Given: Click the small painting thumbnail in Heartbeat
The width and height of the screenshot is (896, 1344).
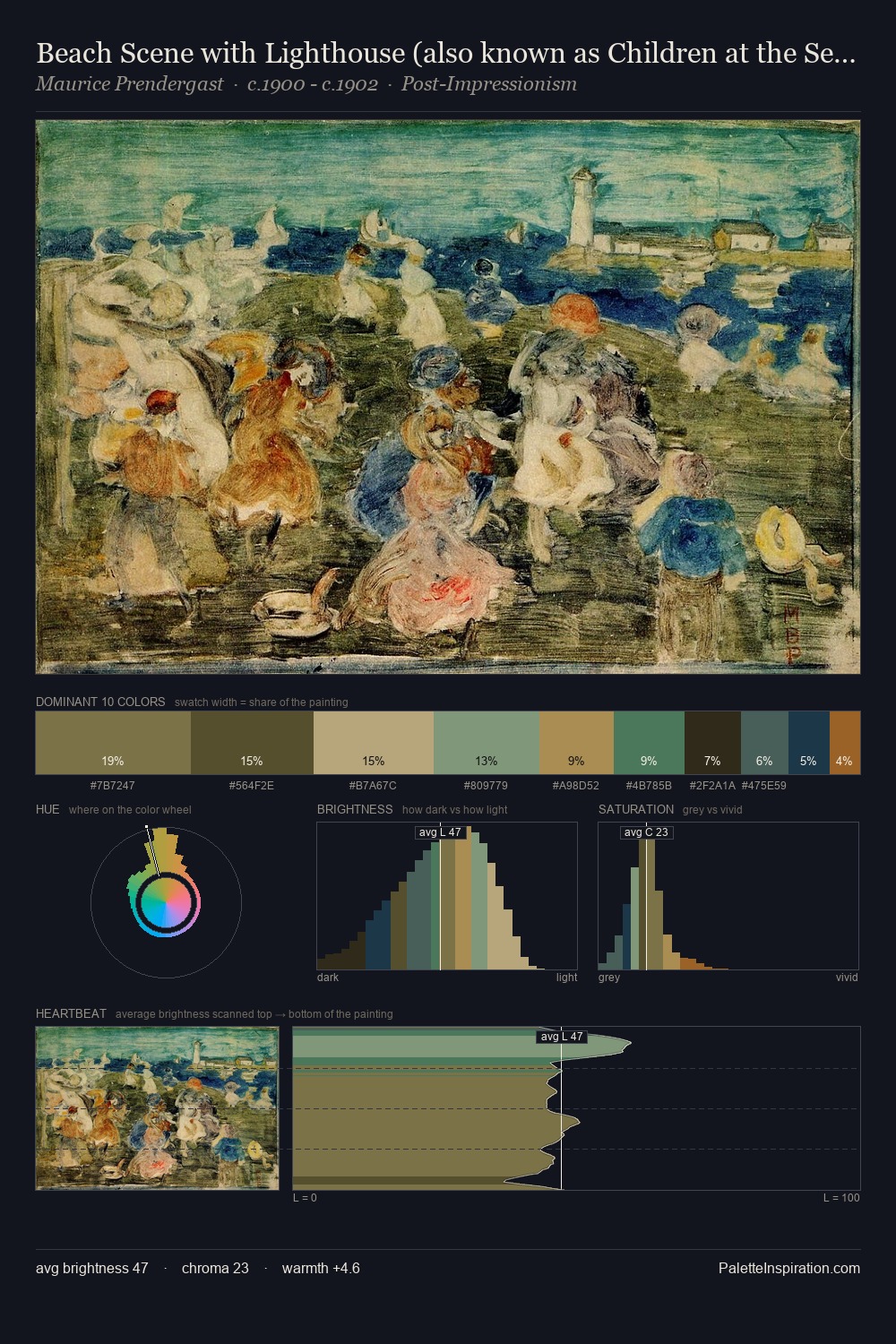Looking at the screenshot, I should 158,1108.
